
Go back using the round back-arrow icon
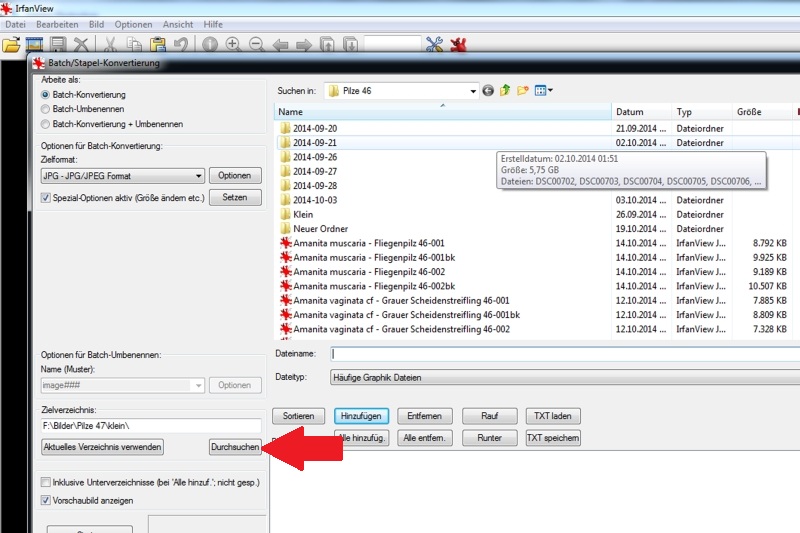(x=488, y=91)
